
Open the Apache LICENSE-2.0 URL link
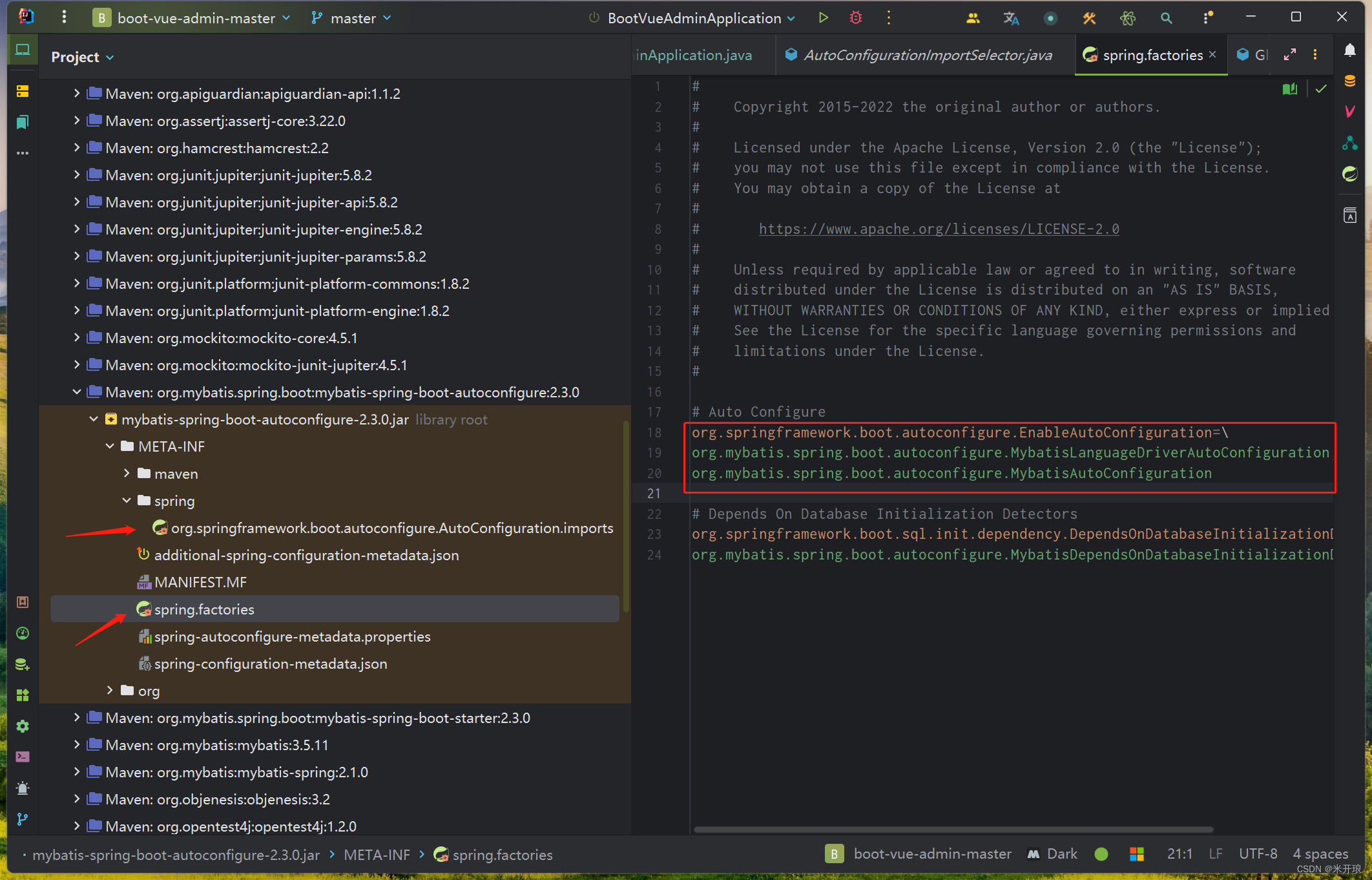[x=939, y=229]
